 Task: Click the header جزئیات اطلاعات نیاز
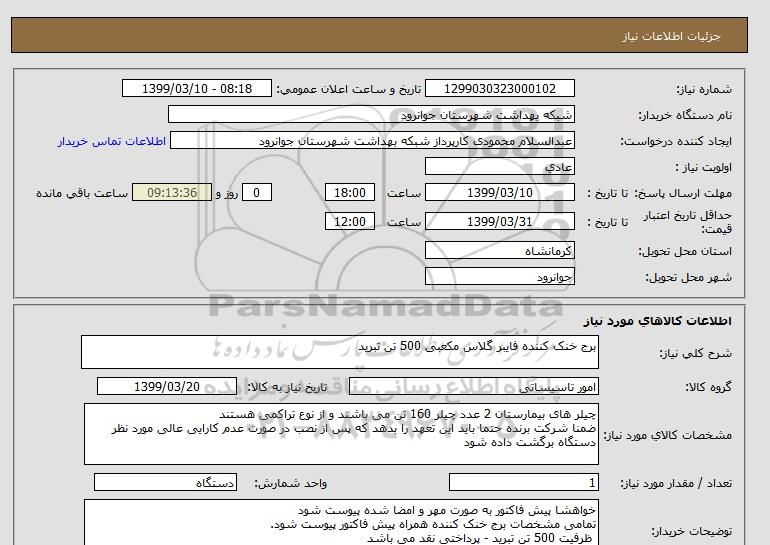pyautogui.click(x=671, y=36)
